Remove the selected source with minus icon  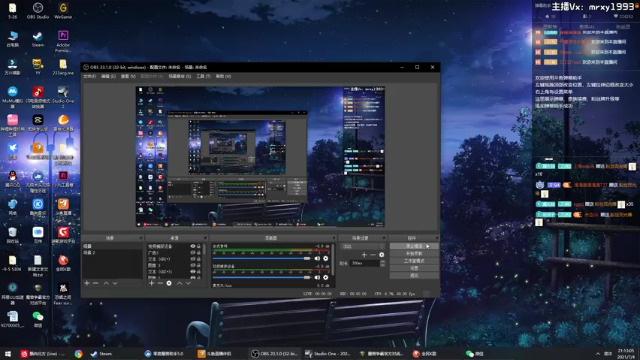160,283
